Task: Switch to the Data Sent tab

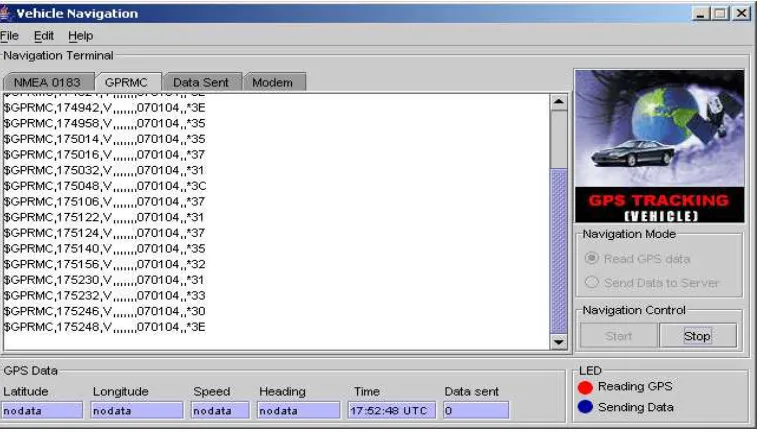Action: (x=201, y=82)
